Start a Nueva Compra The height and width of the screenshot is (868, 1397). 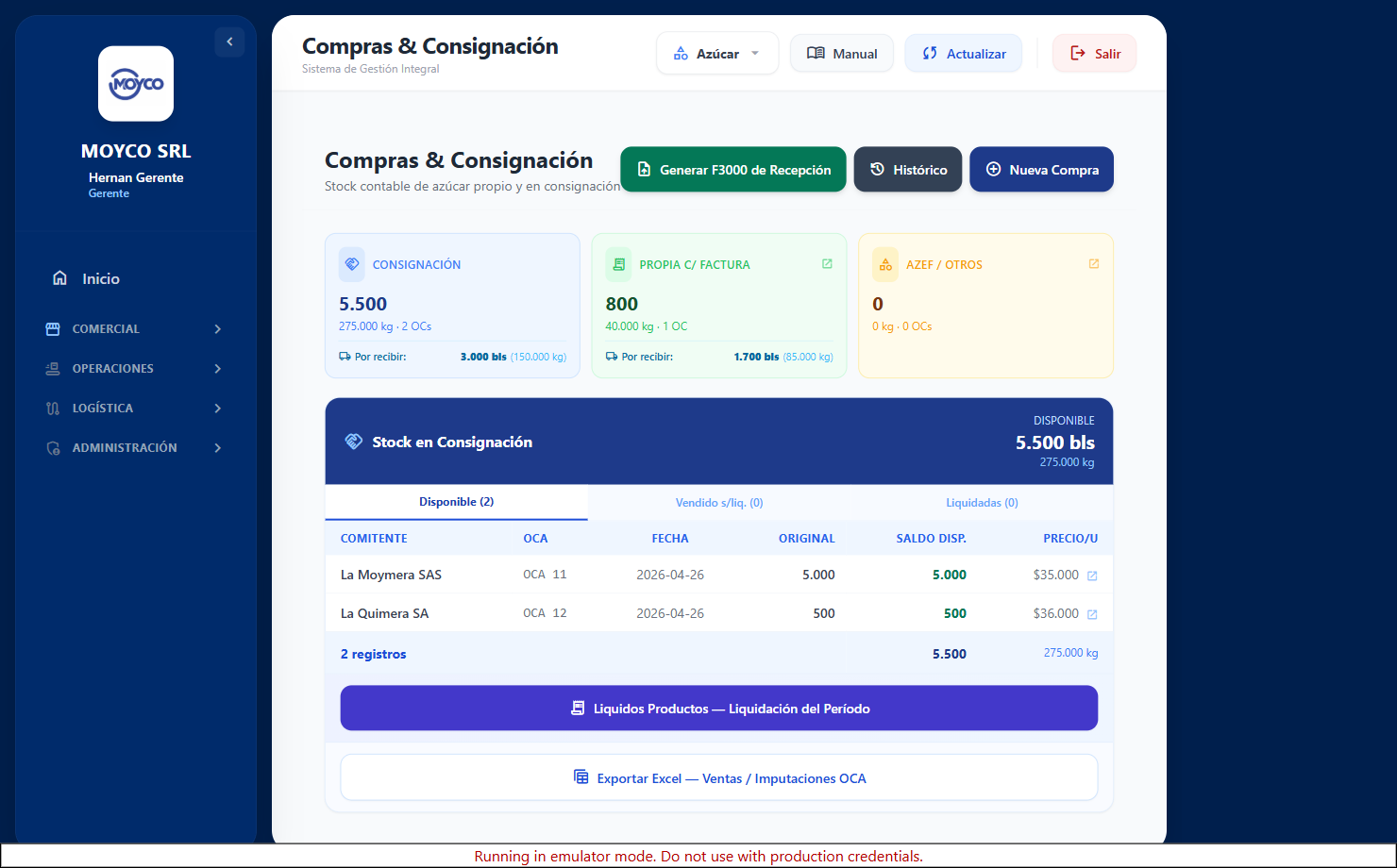1042,170
